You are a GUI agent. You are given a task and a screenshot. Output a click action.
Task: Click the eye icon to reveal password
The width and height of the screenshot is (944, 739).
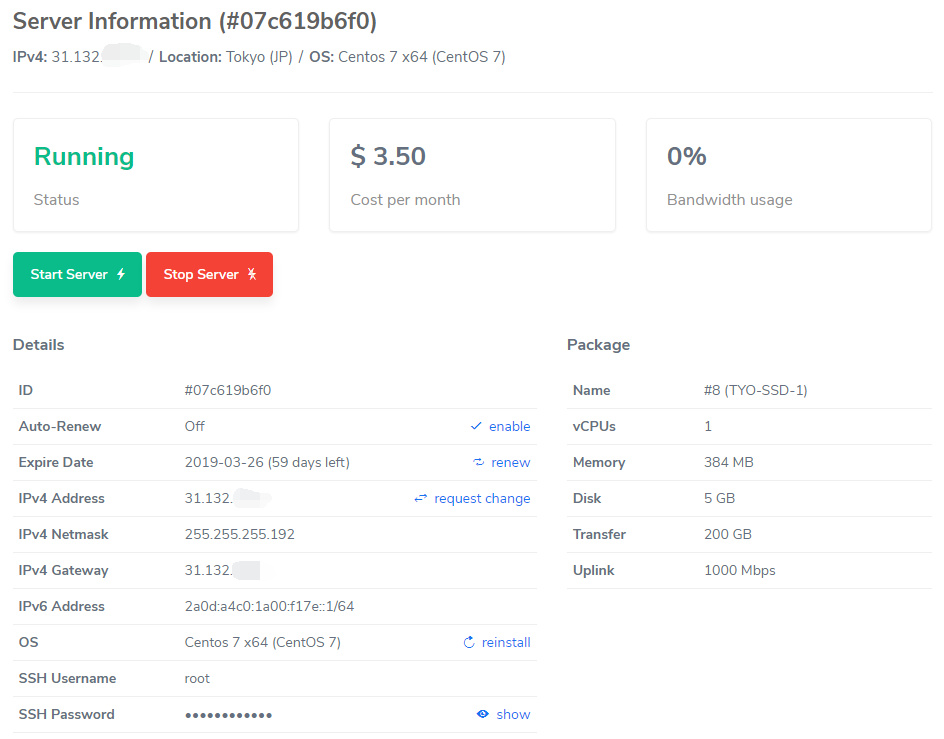point(483,715)
